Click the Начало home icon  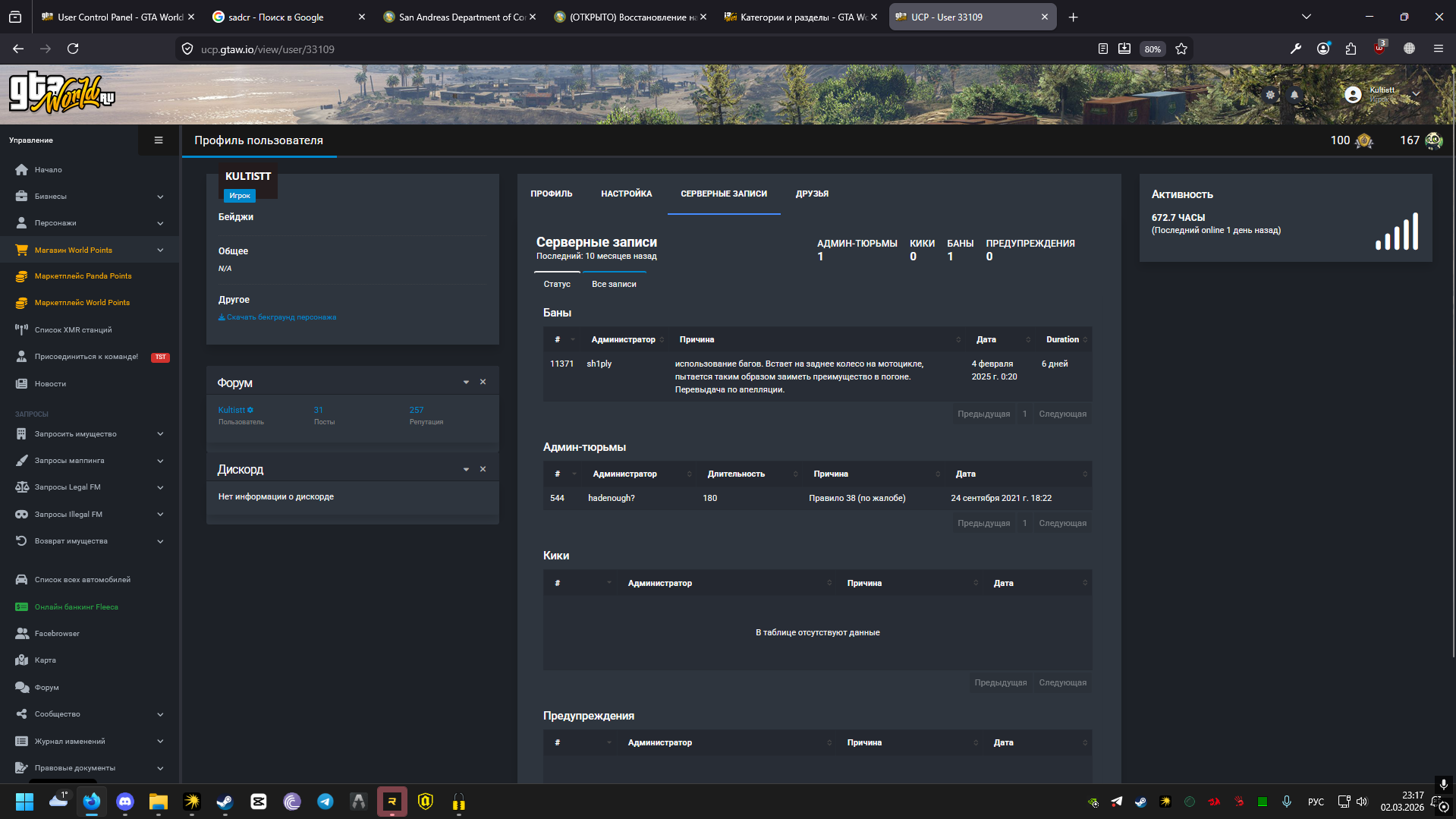coord(21,170)
